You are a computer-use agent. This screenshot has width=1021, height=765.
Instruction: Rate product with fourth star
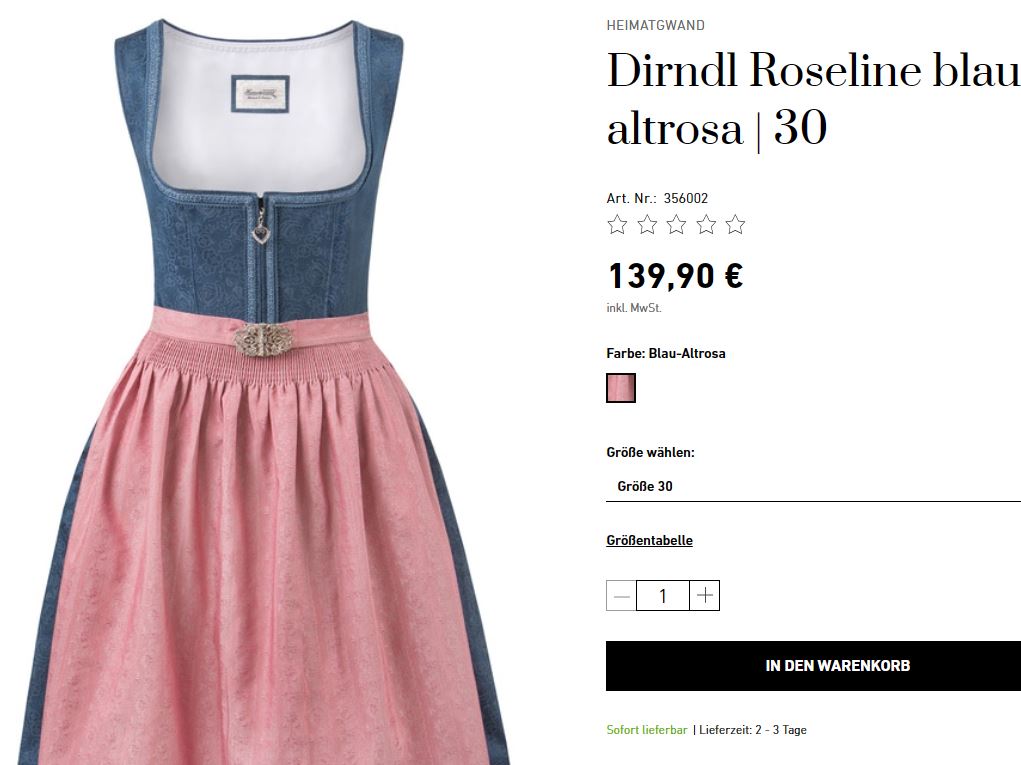706,225
